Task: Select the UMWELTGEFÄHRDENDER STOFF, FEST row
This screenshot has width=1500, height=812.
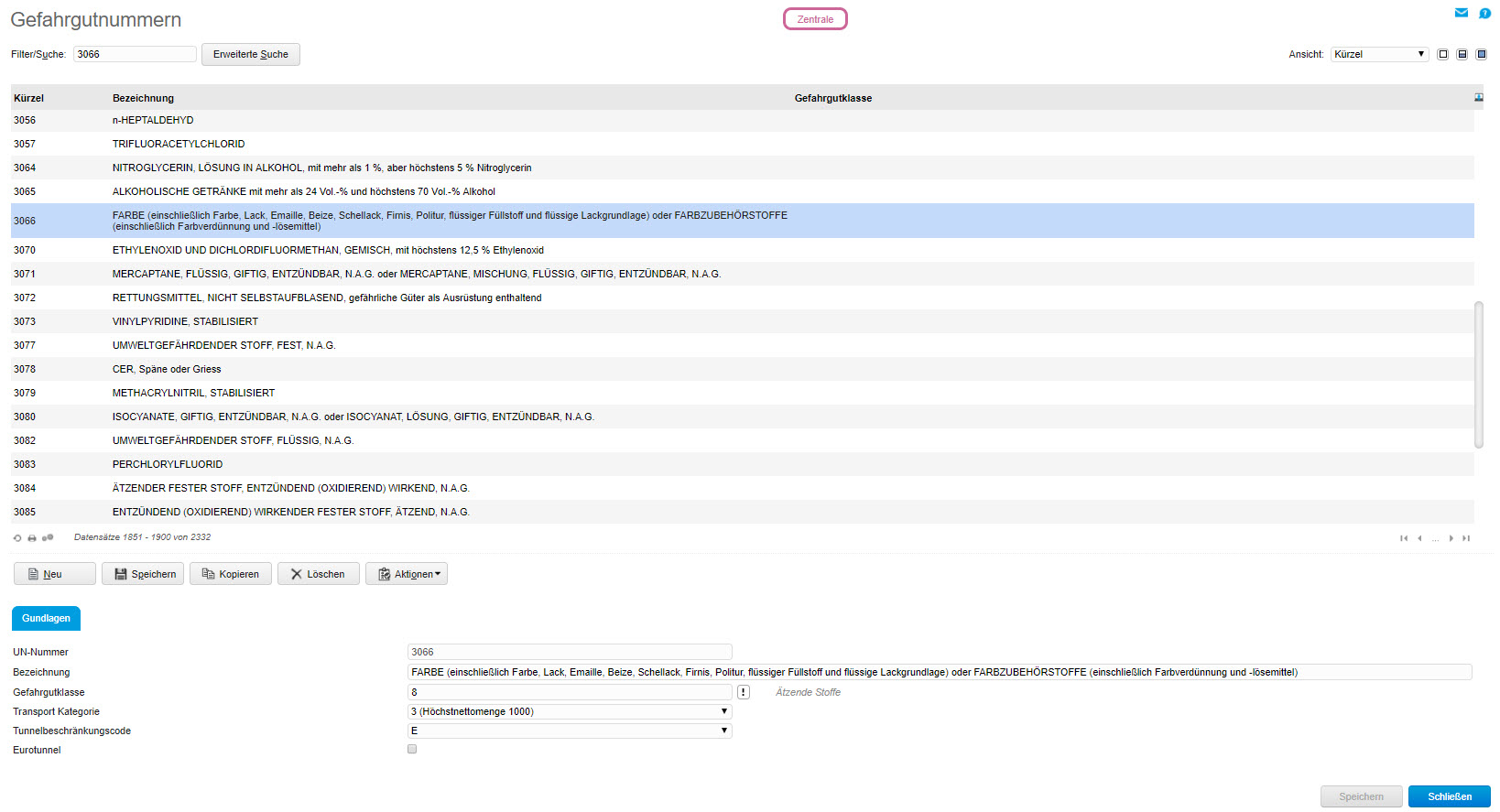Action: 743,345
